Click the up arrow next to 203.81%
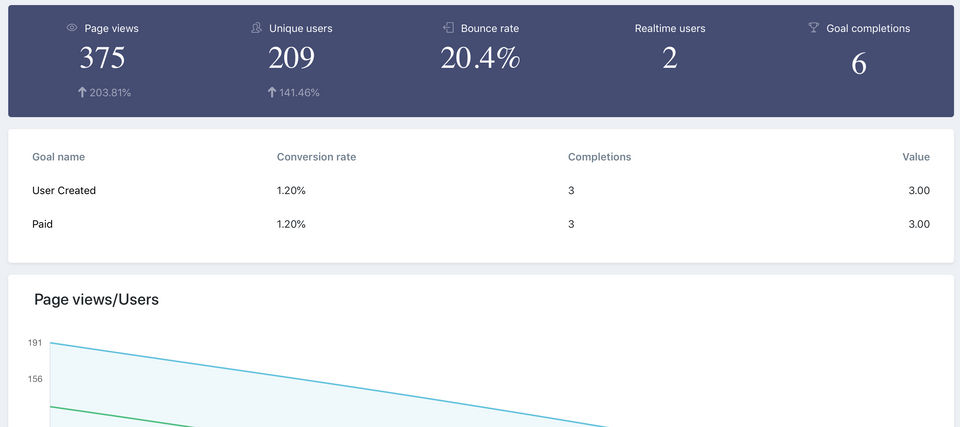Screen dimensions: 960x427 click(82, 93)
